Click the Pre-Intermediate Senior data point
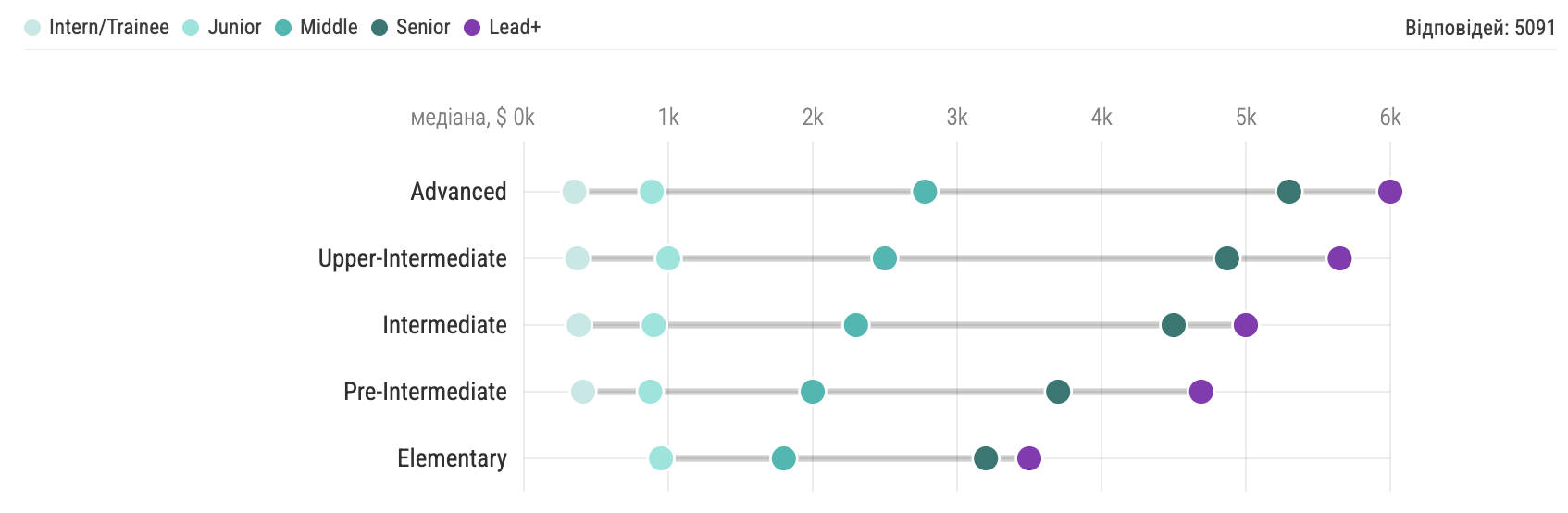 point(1058,392)
